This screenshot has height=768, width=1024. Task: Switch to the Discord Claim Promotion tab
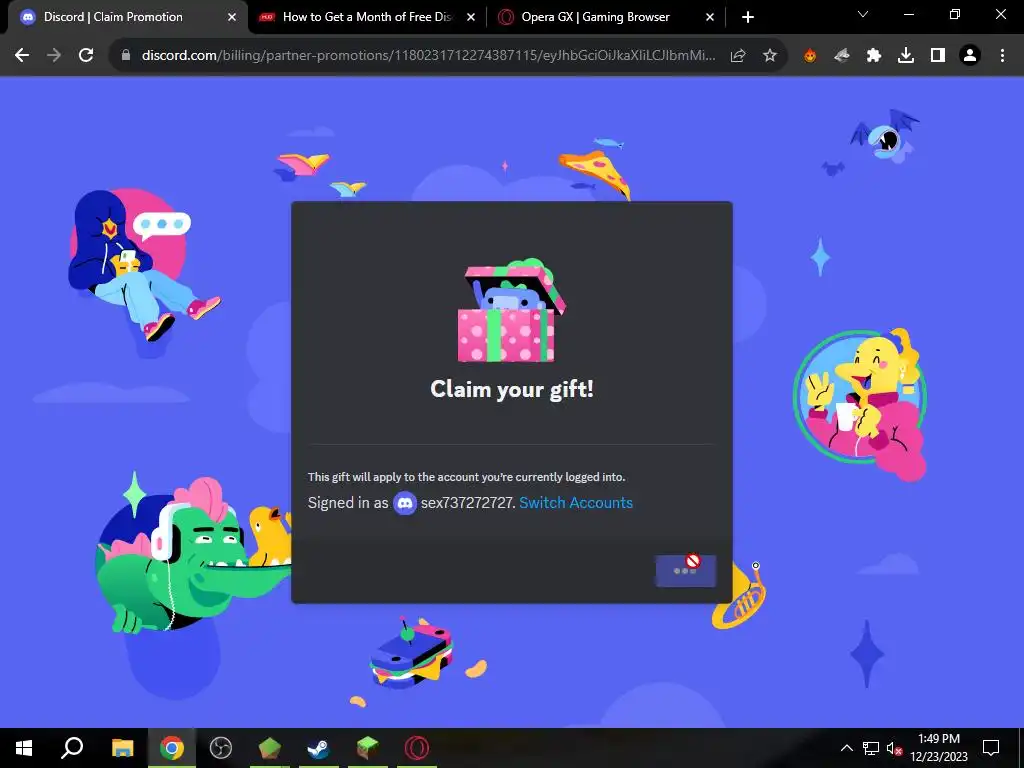[x=127, y=17]
